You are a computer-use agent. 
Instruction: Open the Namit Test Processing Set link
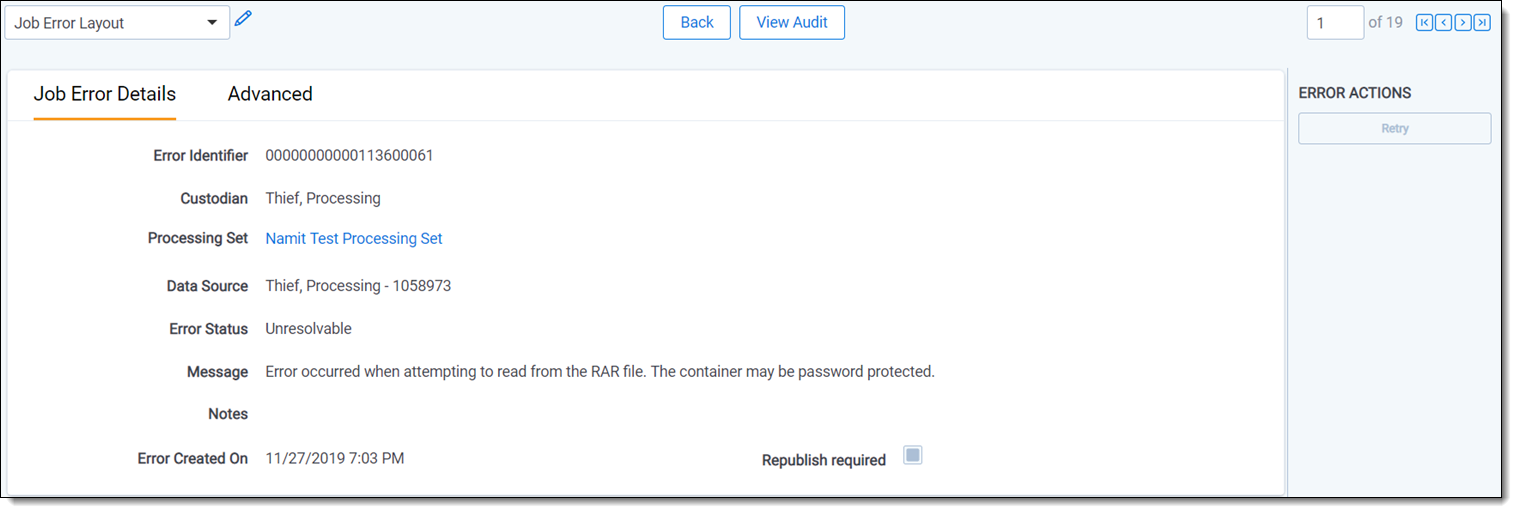tap(354, 239)
